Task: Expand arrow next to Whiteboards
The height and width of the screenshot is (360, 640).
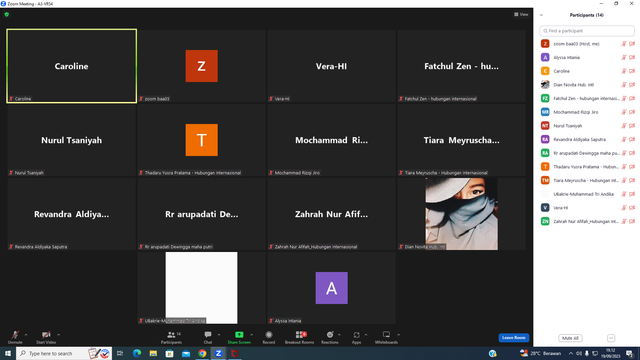Action: [399, 335]
